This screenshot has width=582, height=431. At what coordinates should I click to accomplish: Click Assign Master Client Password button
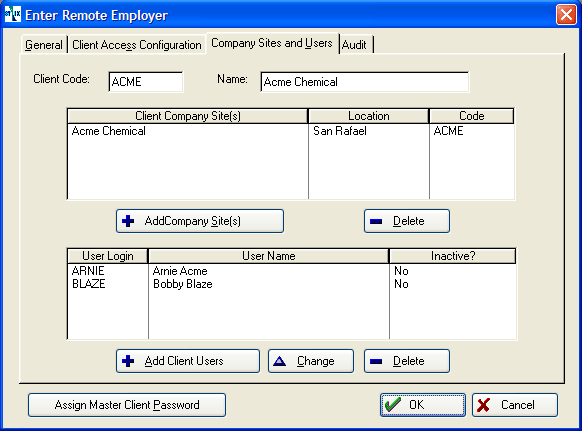coord(127,405)
